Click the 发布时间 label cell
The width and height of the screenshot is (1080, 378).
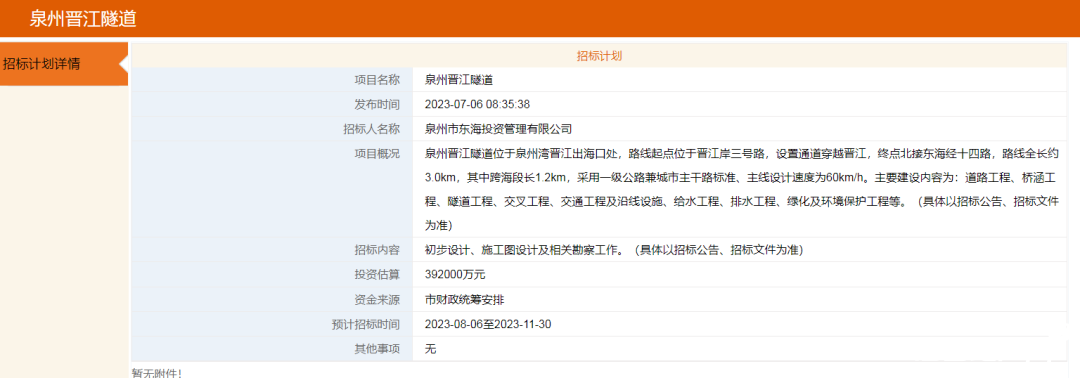click(272, 104)
